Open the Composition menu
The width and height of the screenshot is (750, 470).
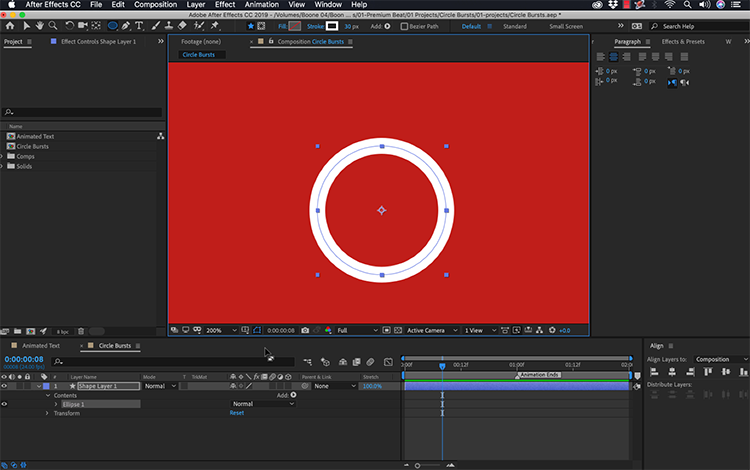155,5
